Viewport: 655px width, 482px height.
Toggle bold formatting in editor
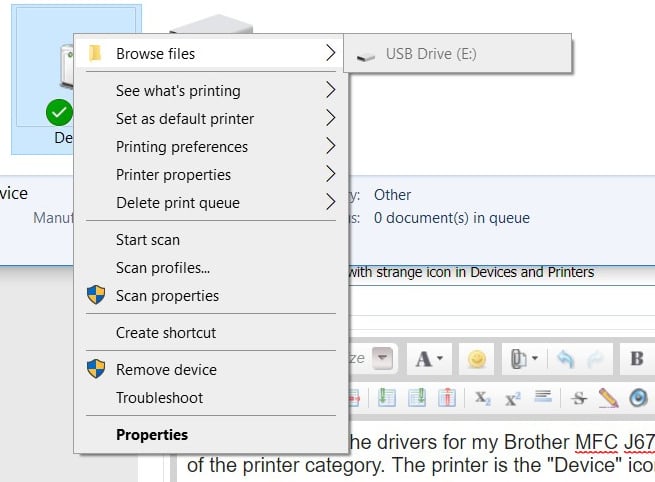click(x=637, y=358)
